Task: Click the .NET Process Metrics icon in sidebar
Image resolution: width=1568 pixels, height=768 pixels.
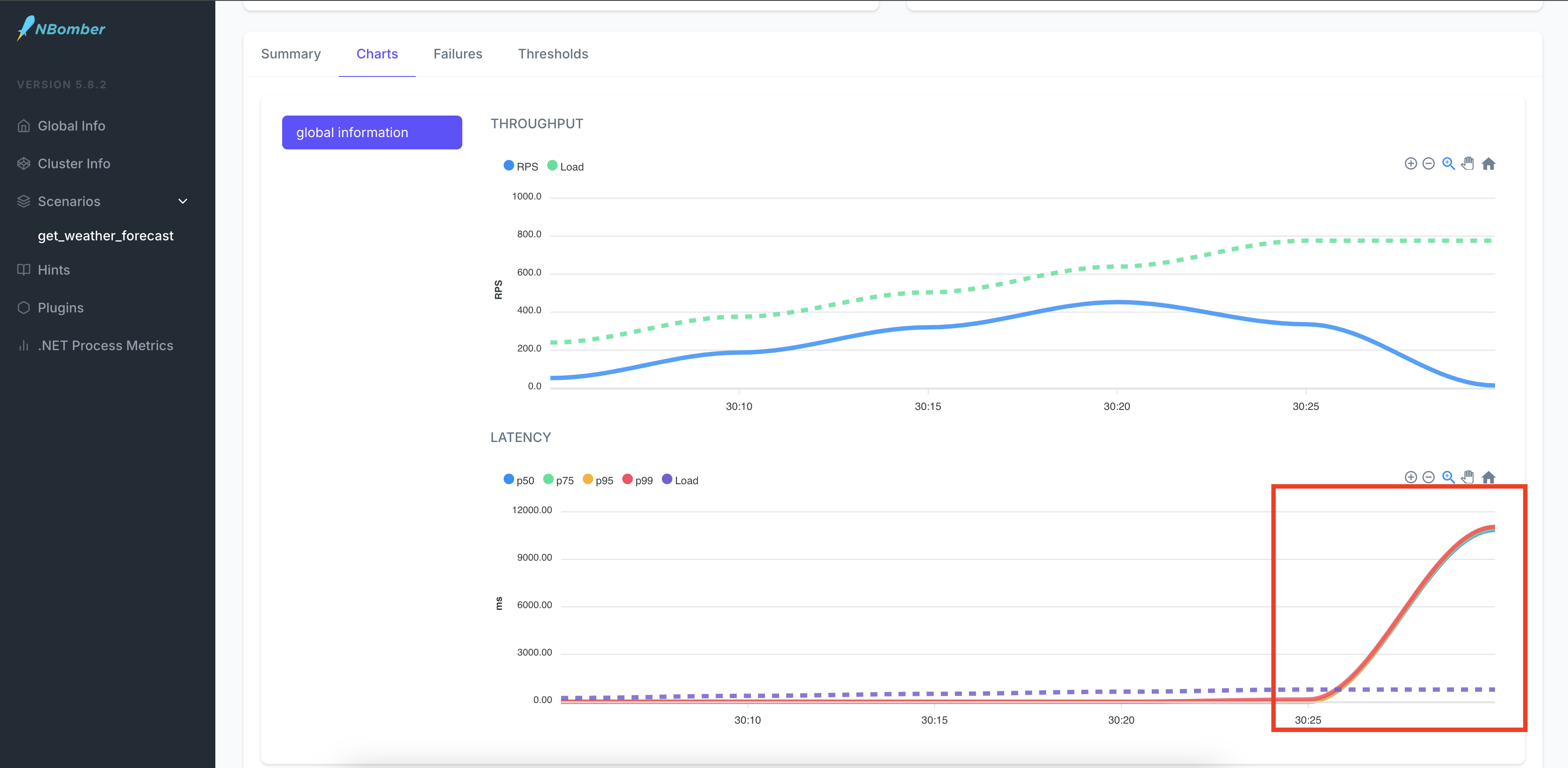Action: click(x=22, y=344)
